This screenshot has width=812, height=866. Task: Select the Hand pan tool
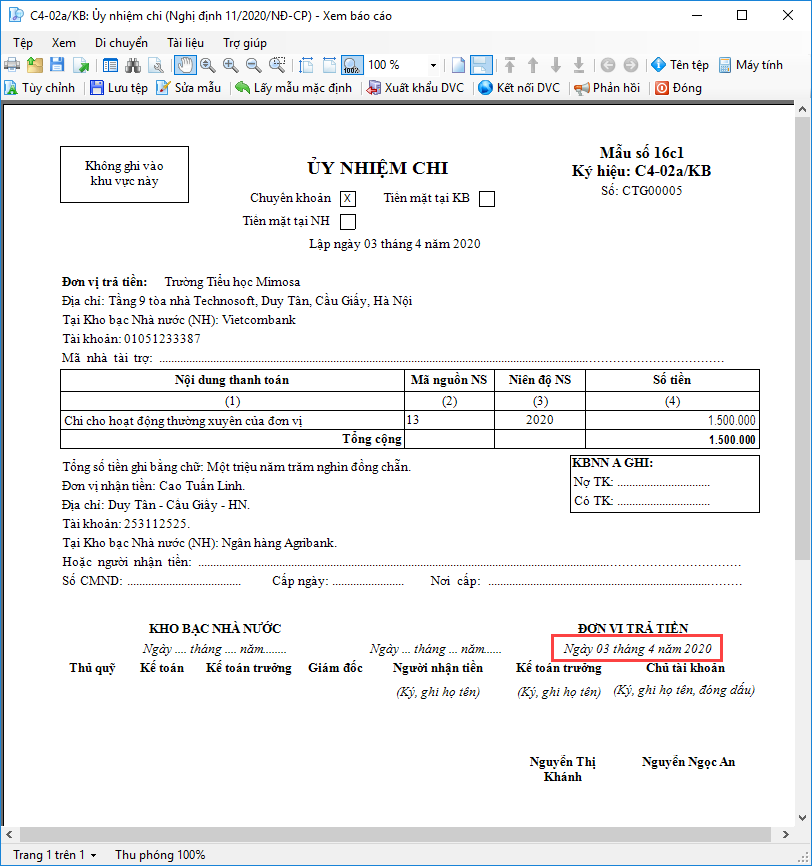coord(185,65)
